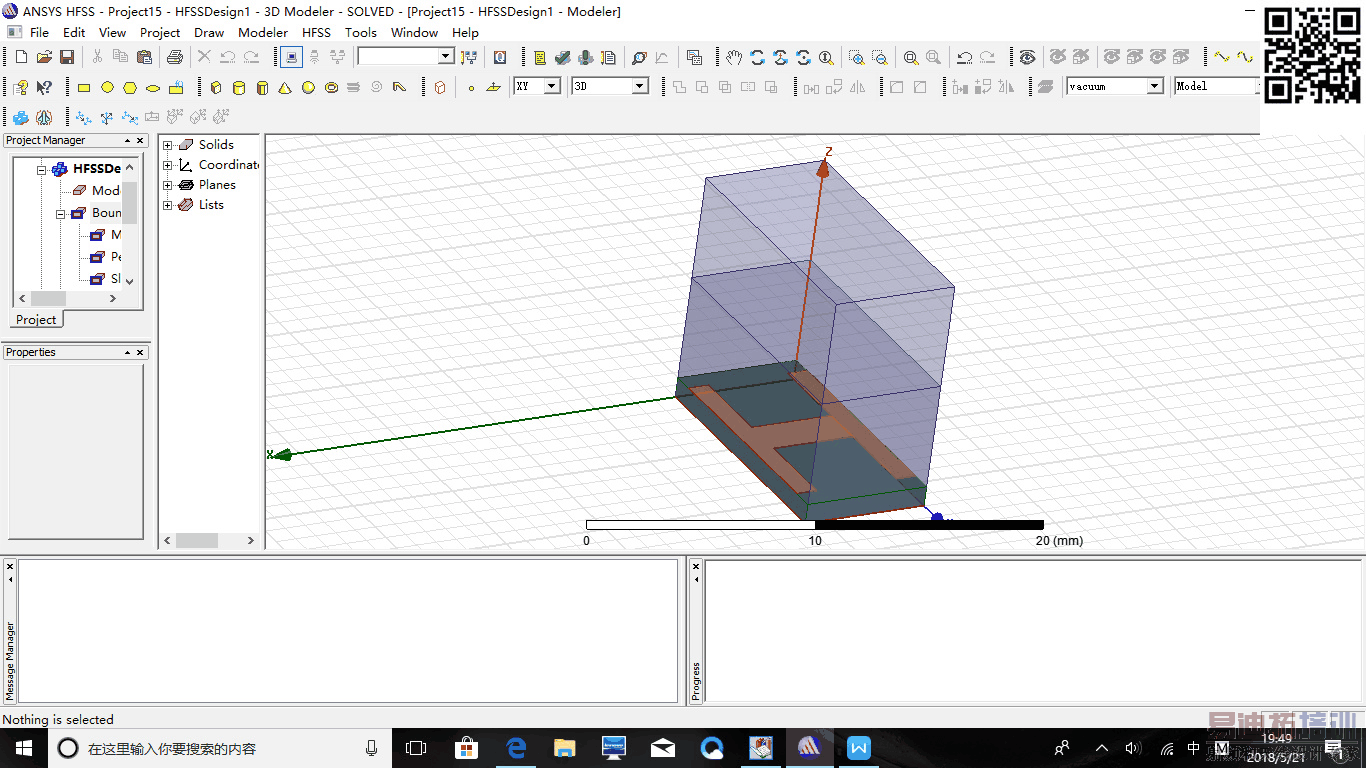Select the Draw rectangle tool
The image size is (1366, 768).
click(x=84, y=88)
